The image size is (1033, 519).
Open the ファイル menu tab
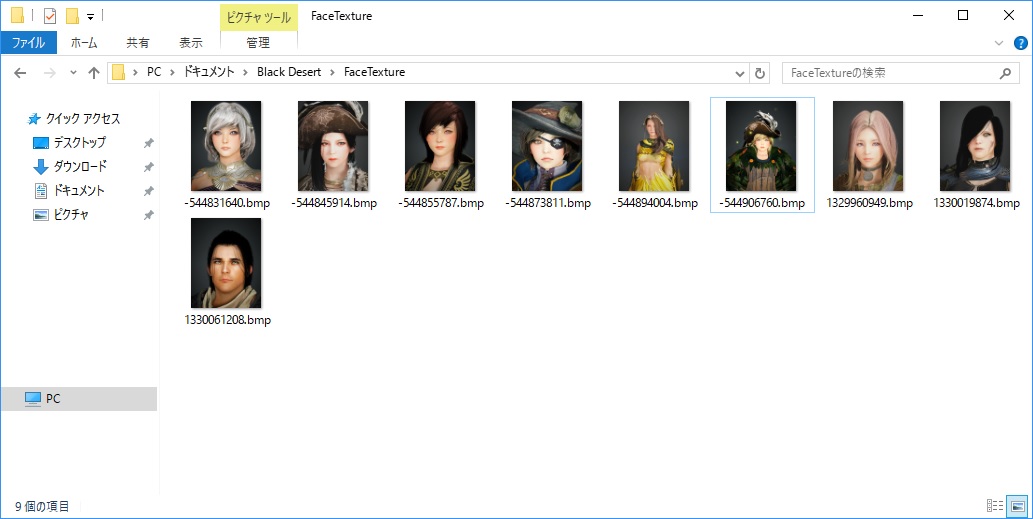tap(28, 43)
